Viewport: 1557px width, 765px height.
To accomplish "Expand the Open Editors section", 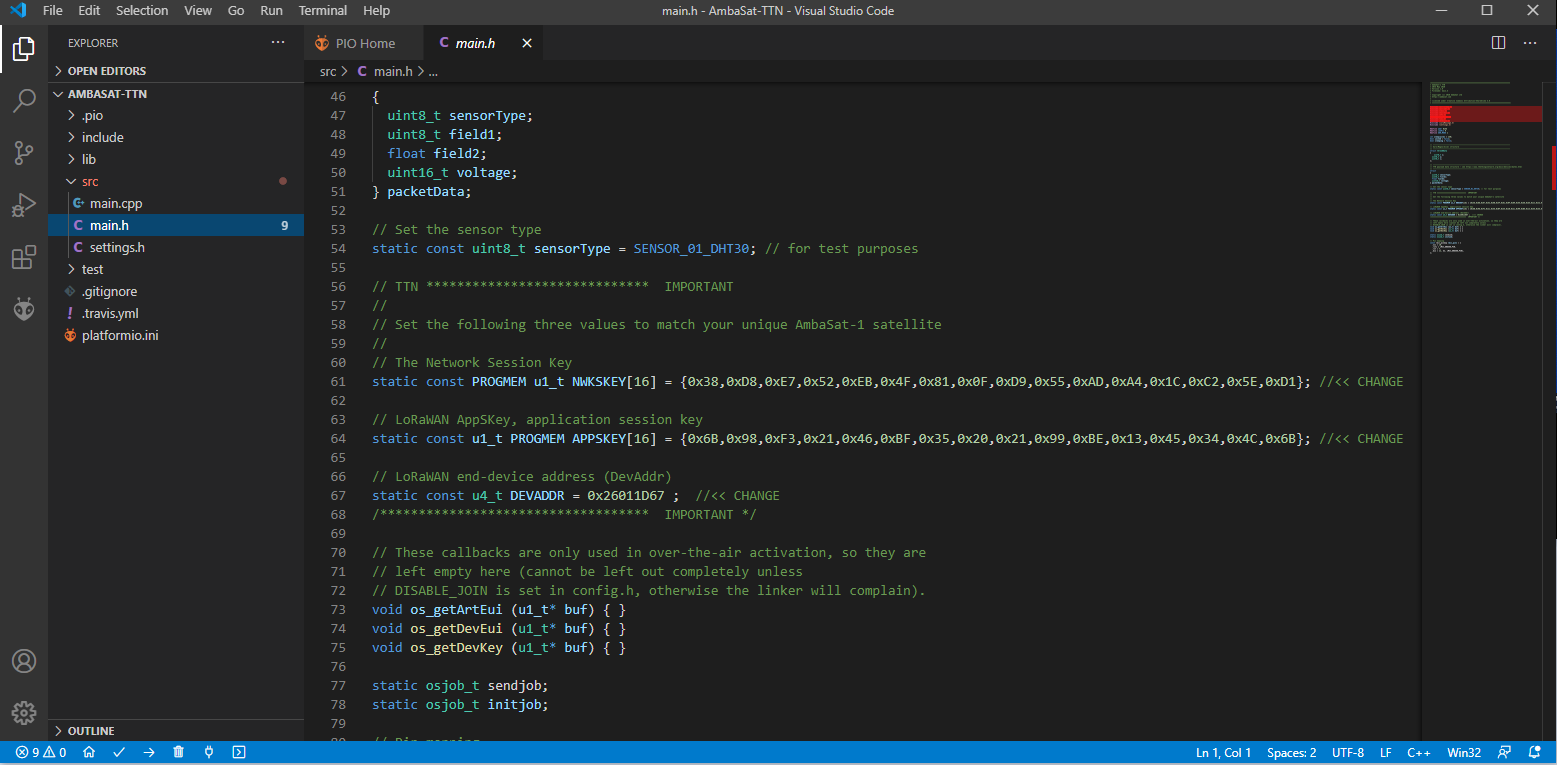I will [176, 71].
